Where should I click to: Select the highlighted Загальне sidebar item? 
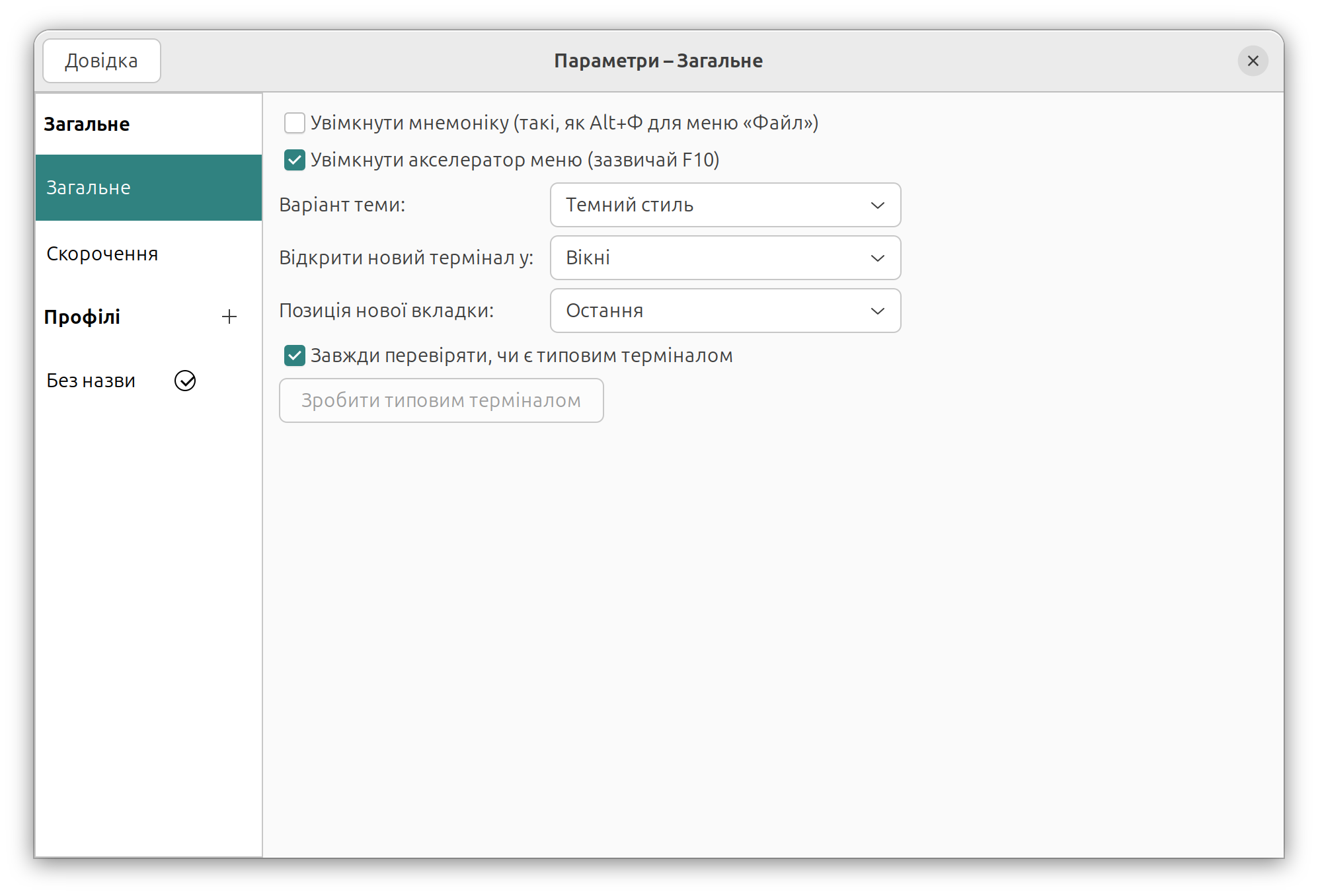pos(149,188)
